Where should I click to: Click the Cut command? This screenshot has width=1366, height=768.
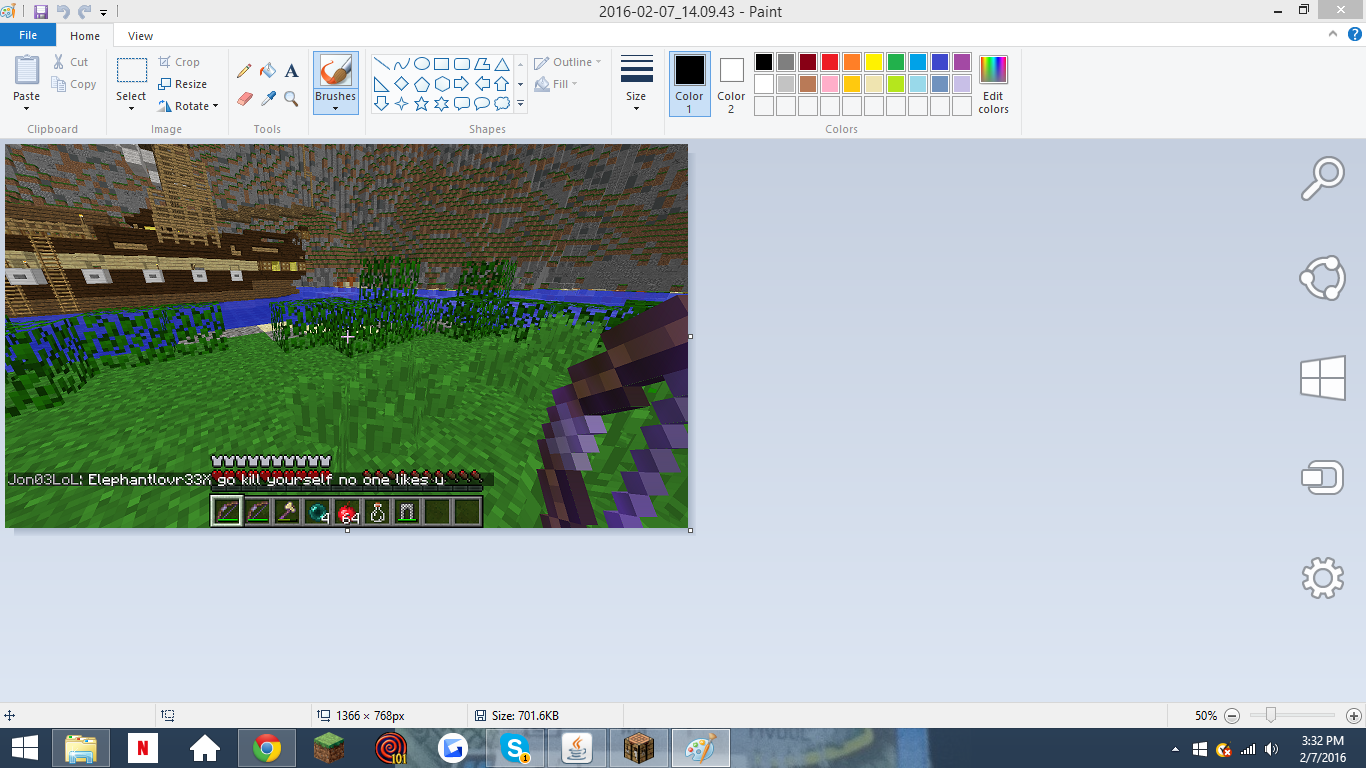click(x=71, y=62)
